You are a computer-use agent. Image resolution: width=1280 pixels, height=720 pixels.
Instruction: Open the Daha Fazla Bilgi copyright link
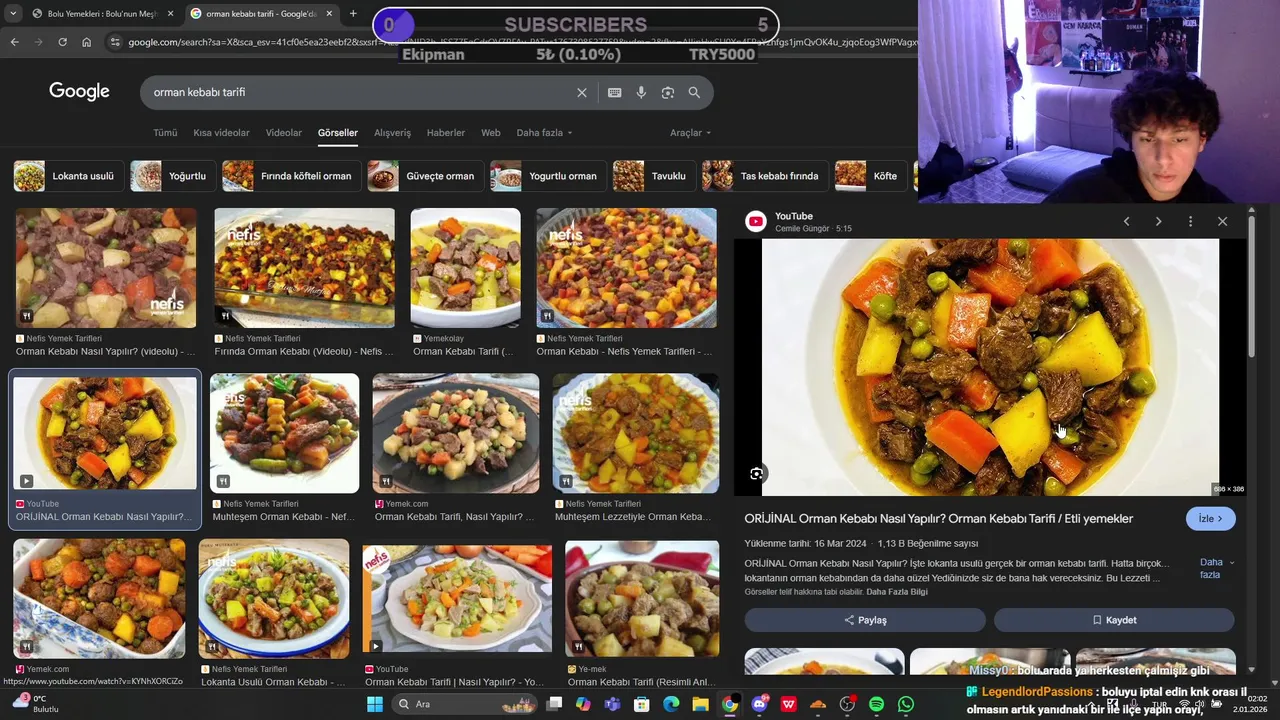click(x=897, y=592)
